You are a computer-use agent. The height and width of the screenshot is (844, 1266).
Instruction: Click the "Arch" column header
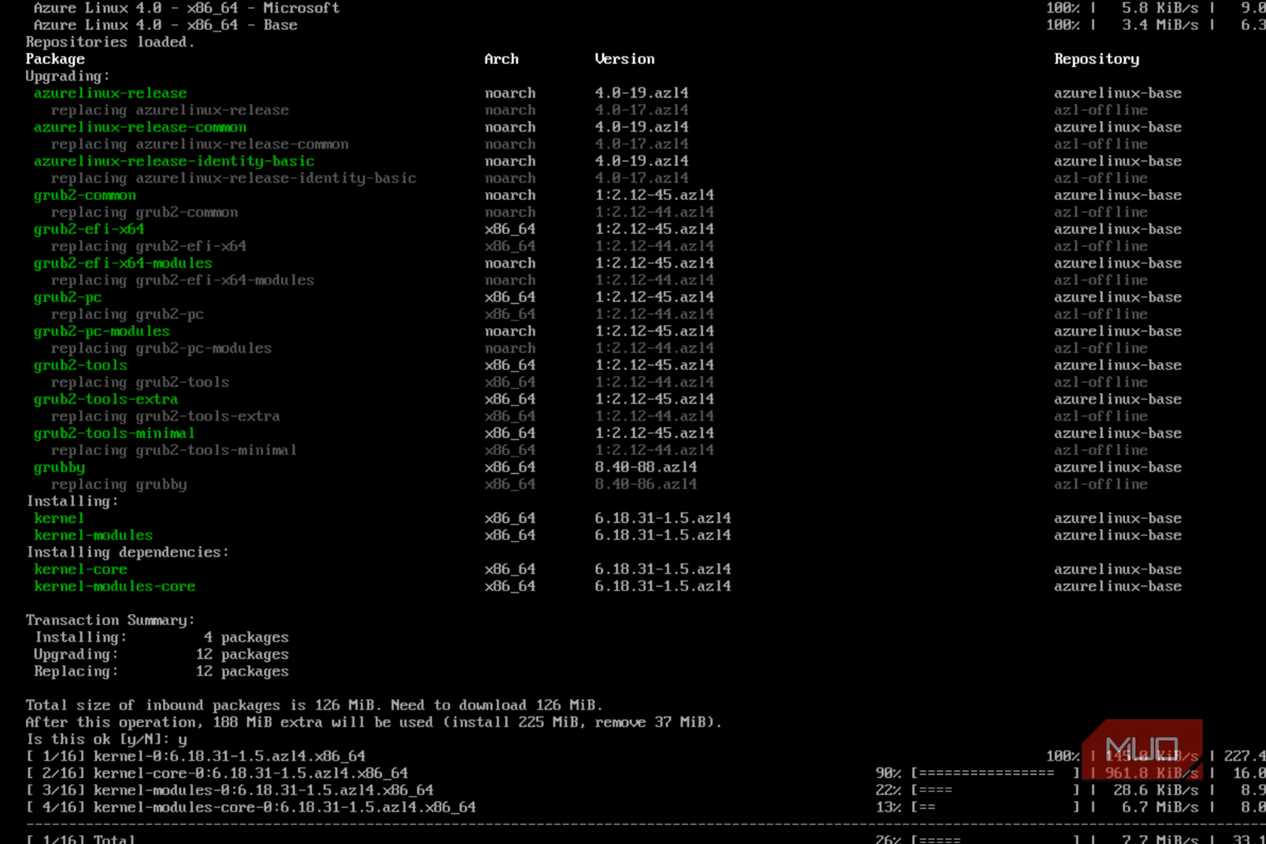pyautogui.click(x=501, y=59)
